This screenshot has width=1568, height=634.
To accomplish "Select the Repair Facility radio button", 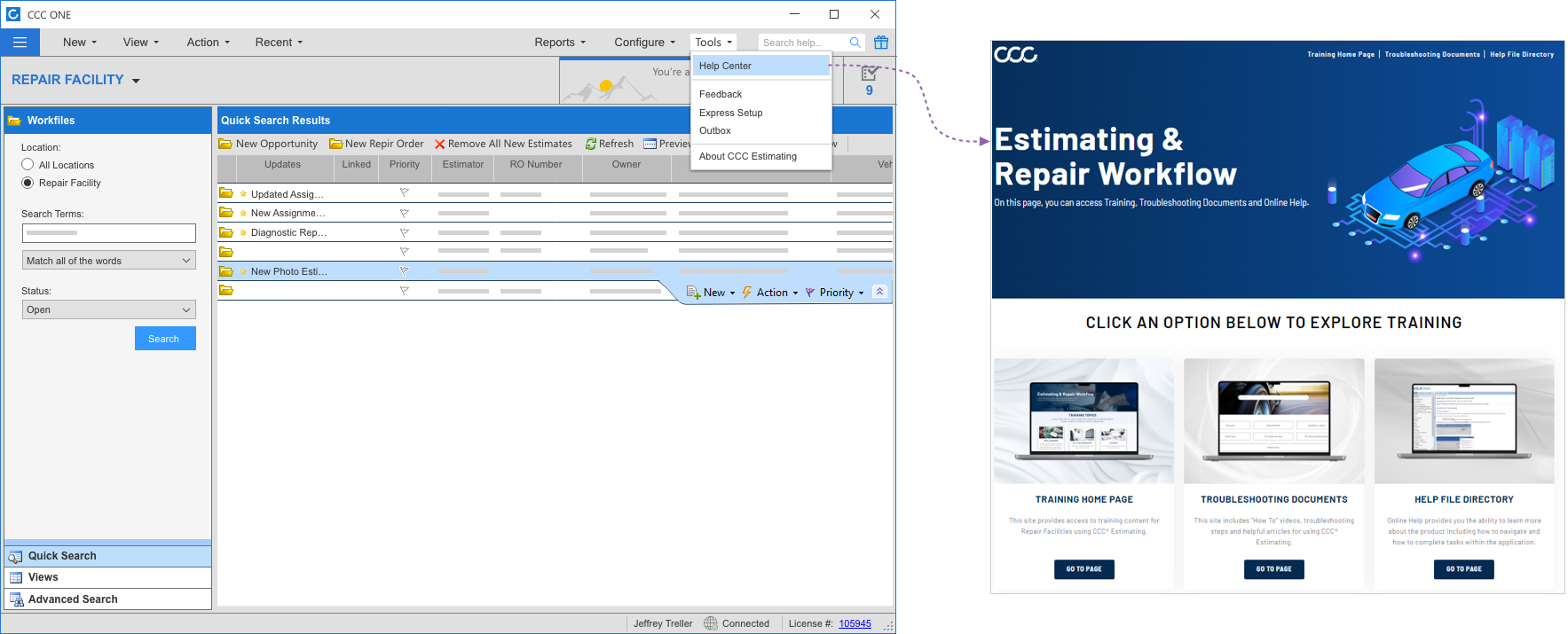I will 28,183.
